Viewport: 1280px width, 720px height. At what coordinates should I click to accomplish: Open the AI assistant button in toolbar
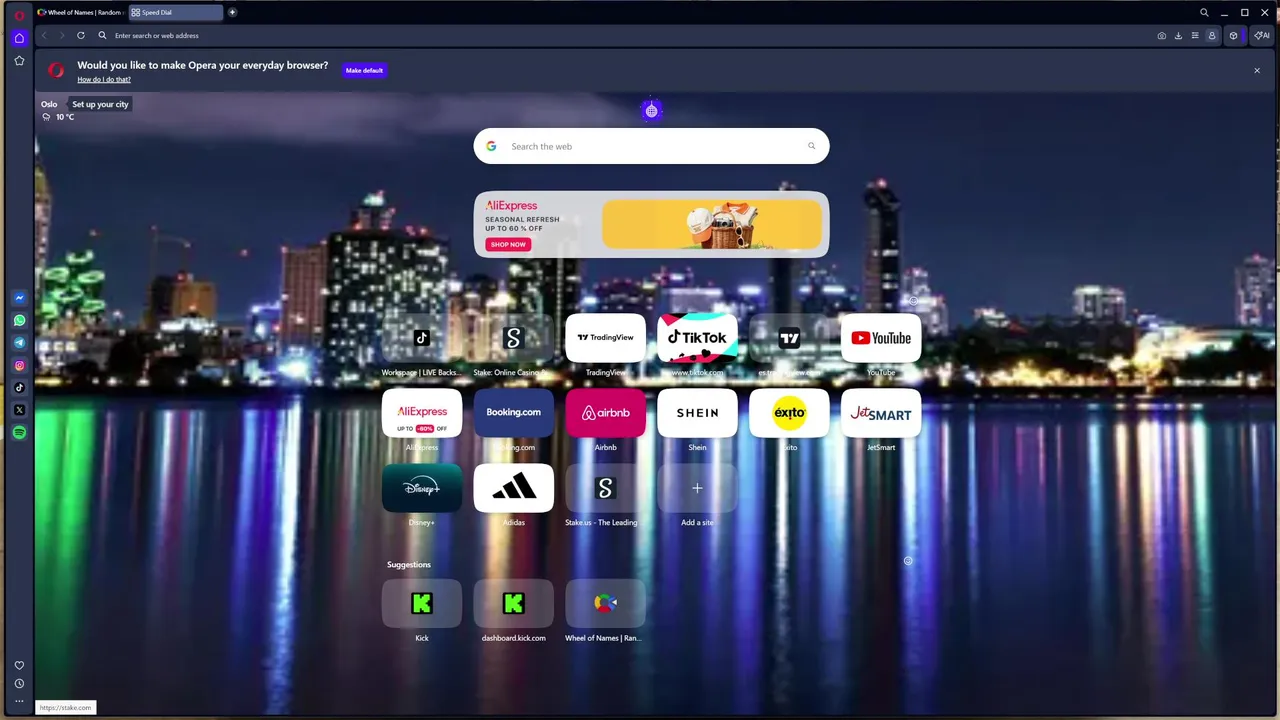tap(1261, 35)
